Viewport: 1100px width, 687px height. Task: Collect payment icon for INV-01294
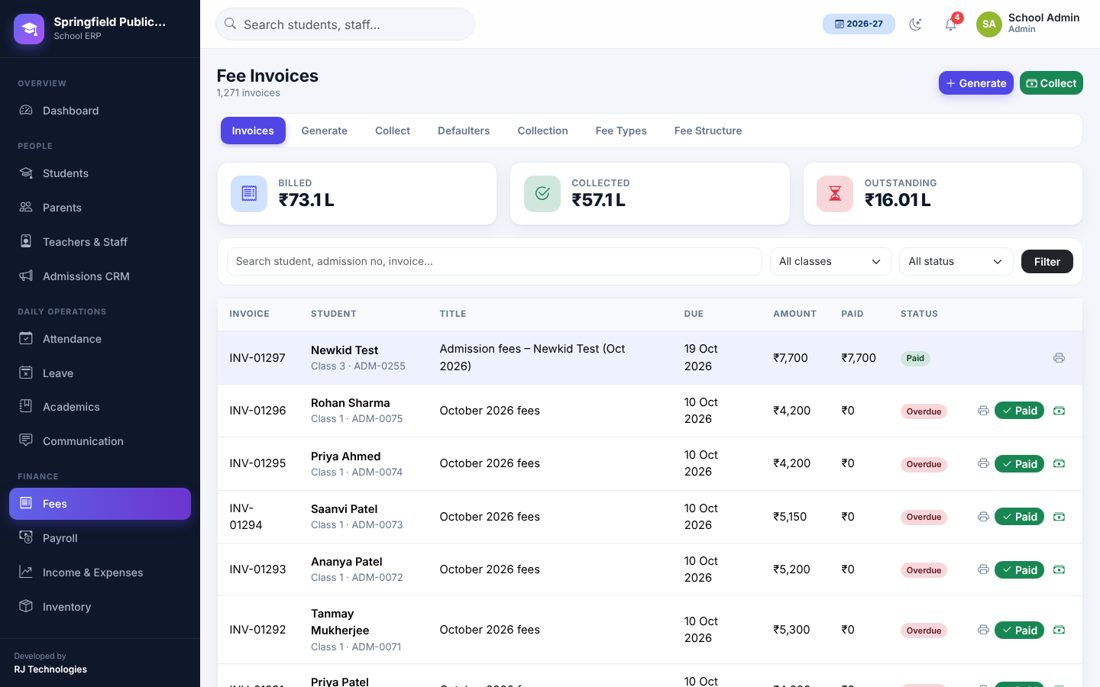click(1059, 516)
